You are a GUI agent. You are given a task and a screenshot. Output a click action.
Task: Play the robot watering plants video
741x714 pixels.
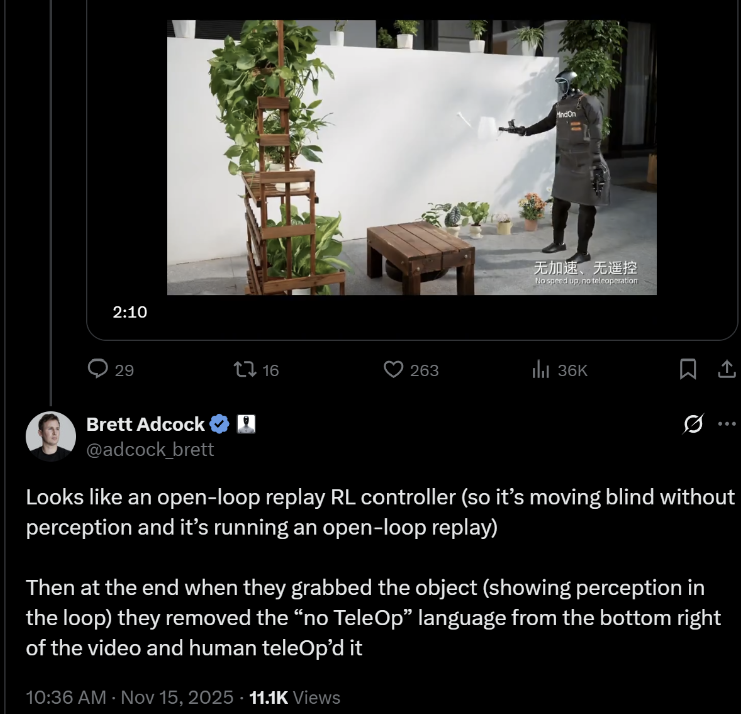click(x=411, y=158)
